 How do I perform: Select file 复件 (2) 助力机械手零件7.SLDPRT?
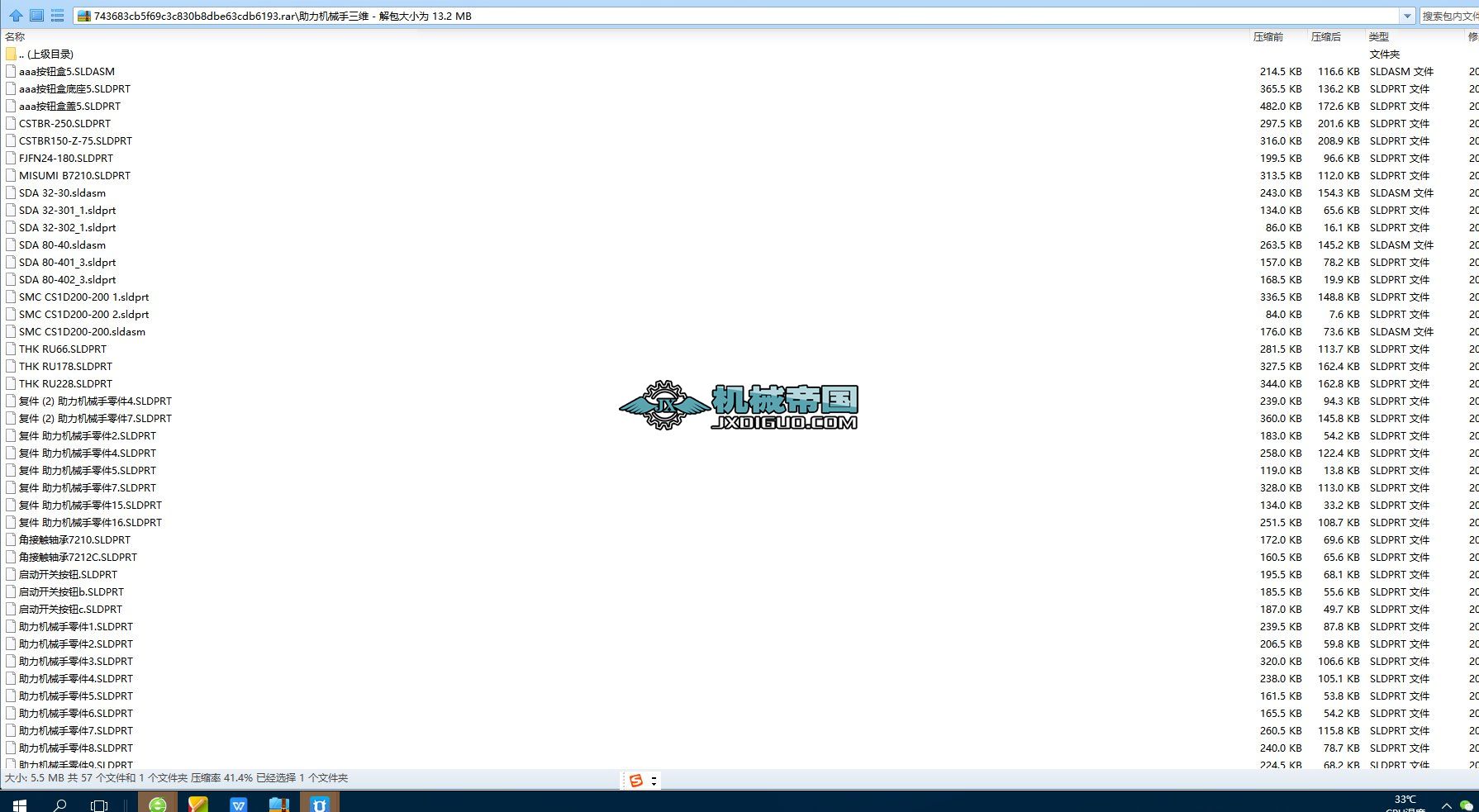(x=95, y=418)
